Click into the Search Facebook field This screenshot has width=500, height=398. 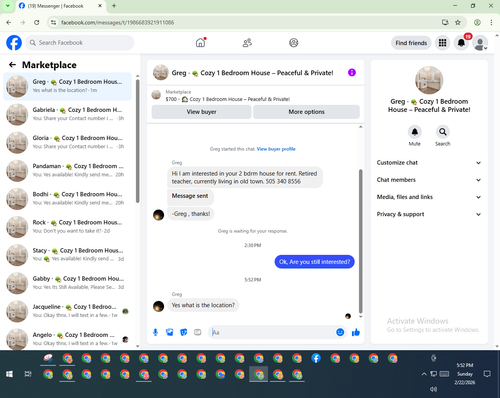80,43
